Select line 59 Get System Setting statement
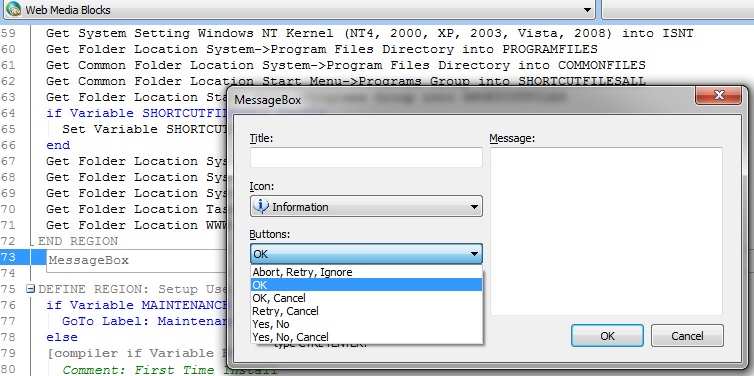754x376 pixels. (x=370, y=33)
